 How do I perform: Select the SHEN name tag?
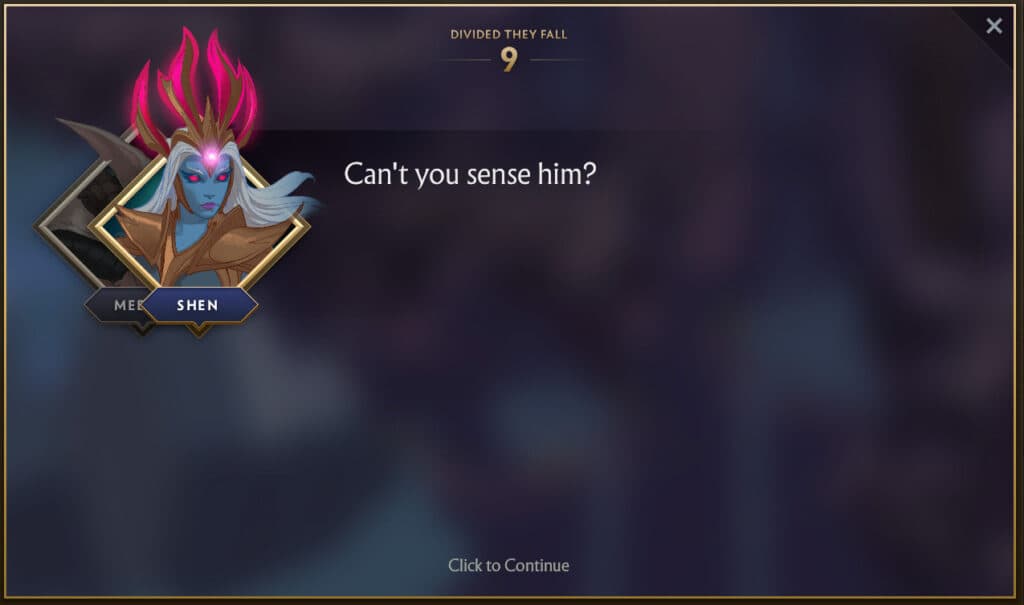(199, 305)
